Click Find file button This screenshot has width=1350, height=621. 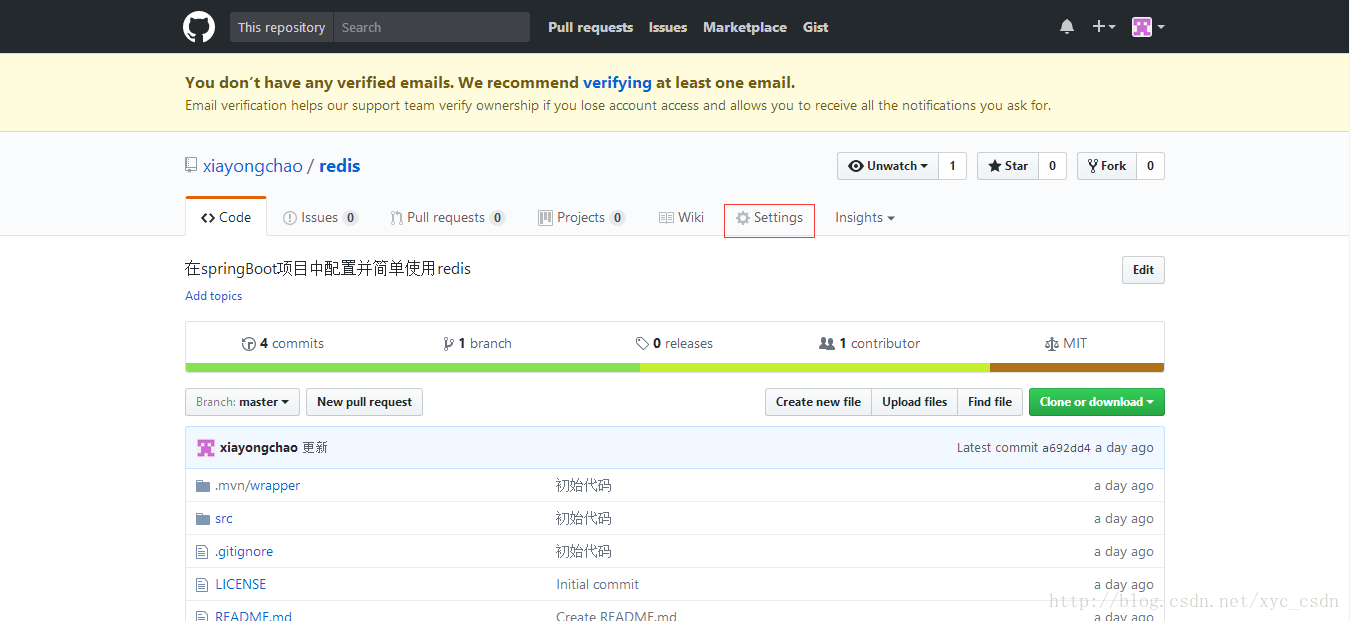tap(990, 402)
